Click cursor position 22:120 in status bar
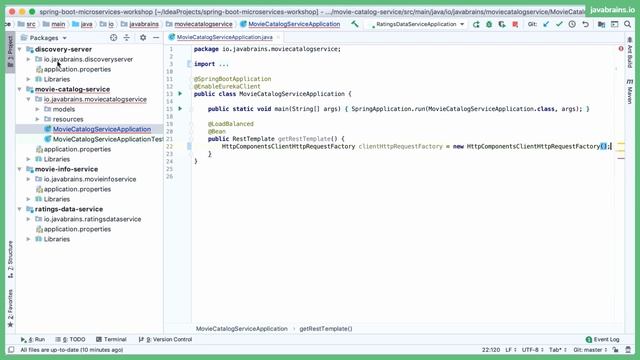 pyautogui.click(x=491, y=350)
